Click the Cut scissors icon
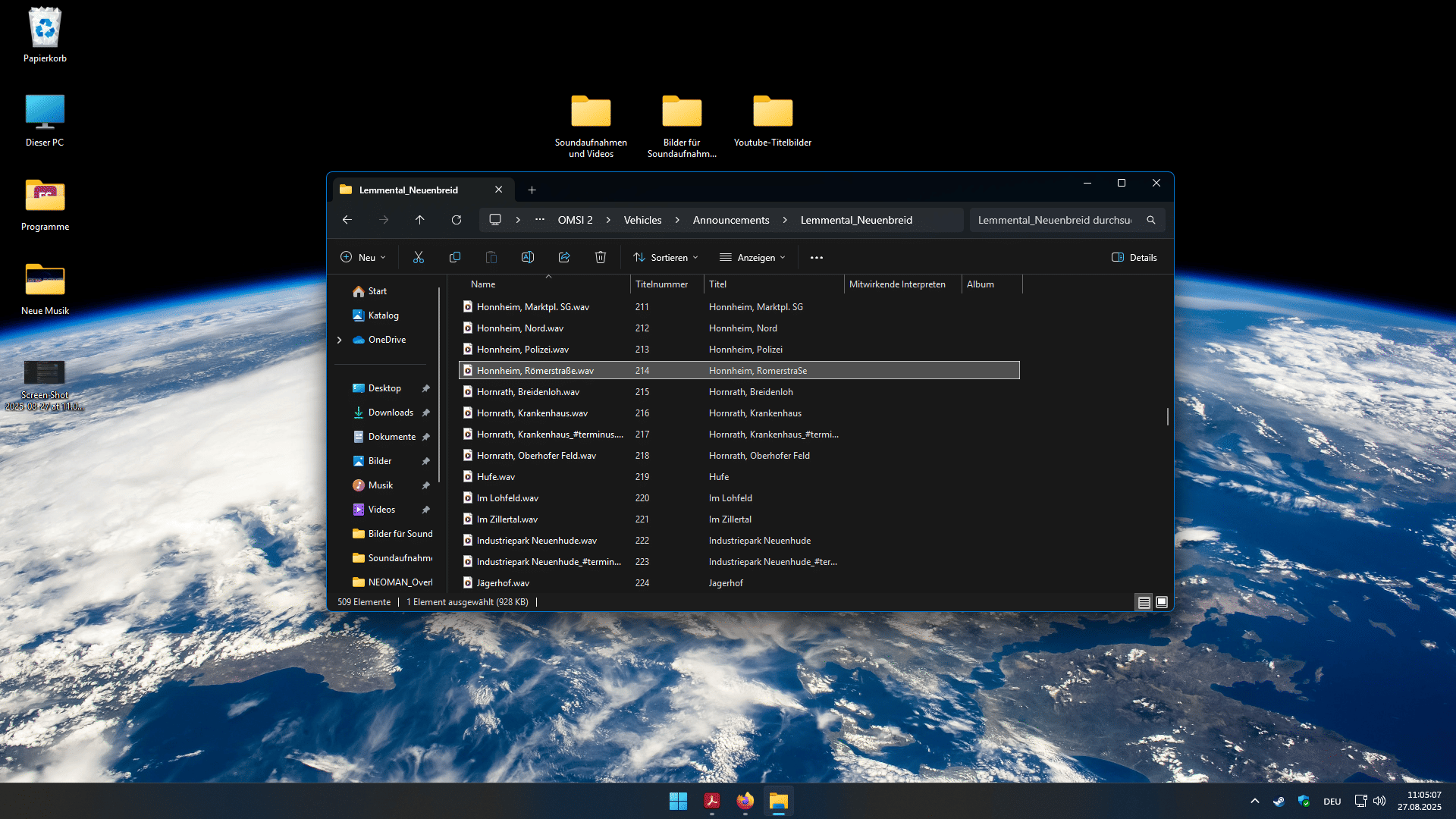The height and width of the screenshot is (819, 1456). pos(419,257)
